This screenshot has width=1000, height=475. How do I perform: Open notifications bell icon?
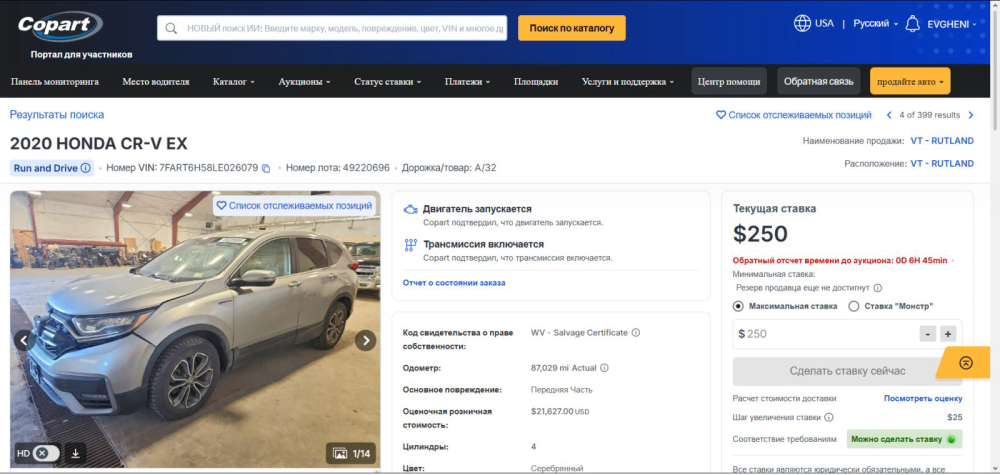[913, 24]
